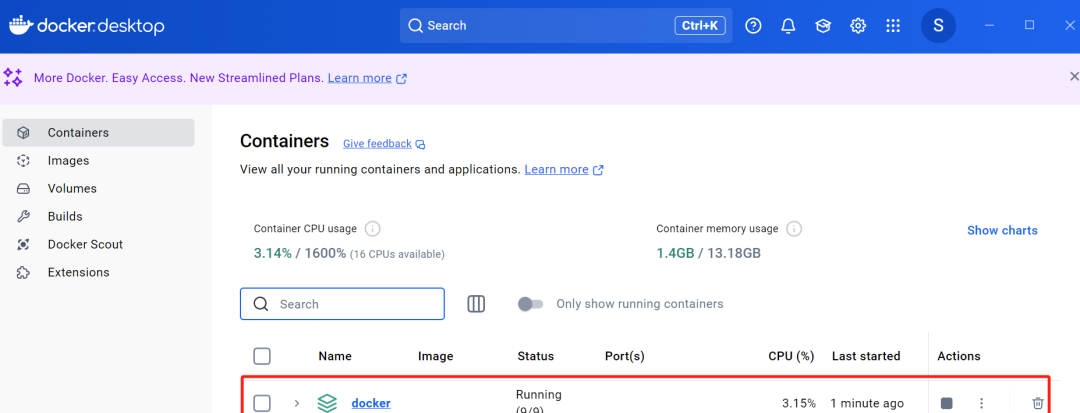
Task: Focus the containers Search field
Action: 342,304
